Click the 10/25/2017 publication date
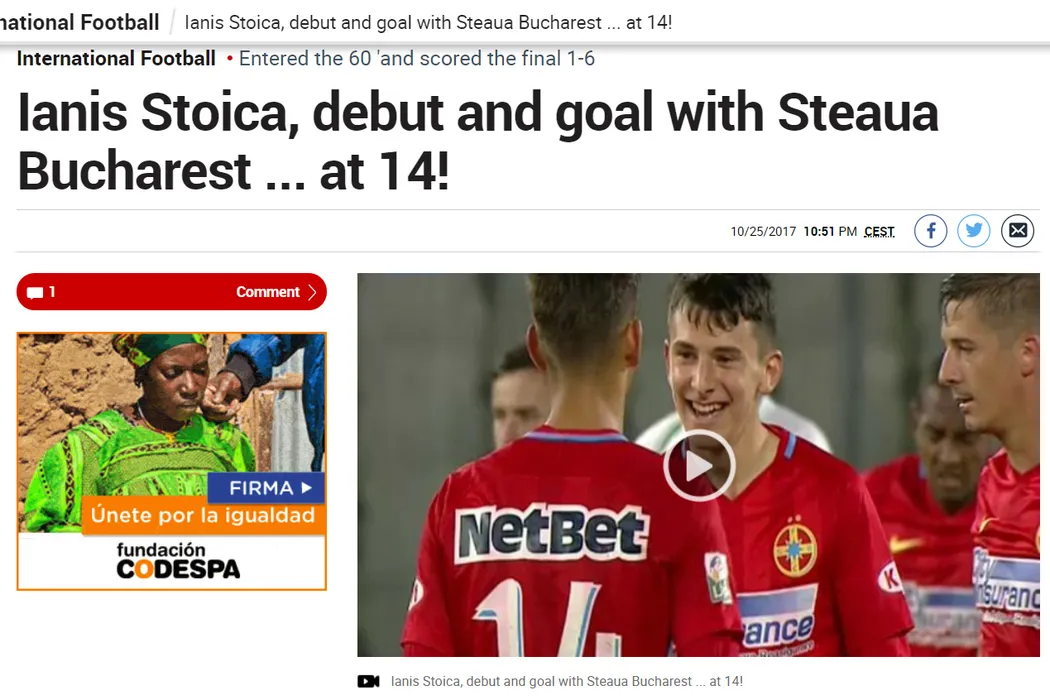1050x700 pixels. point(763,231)
